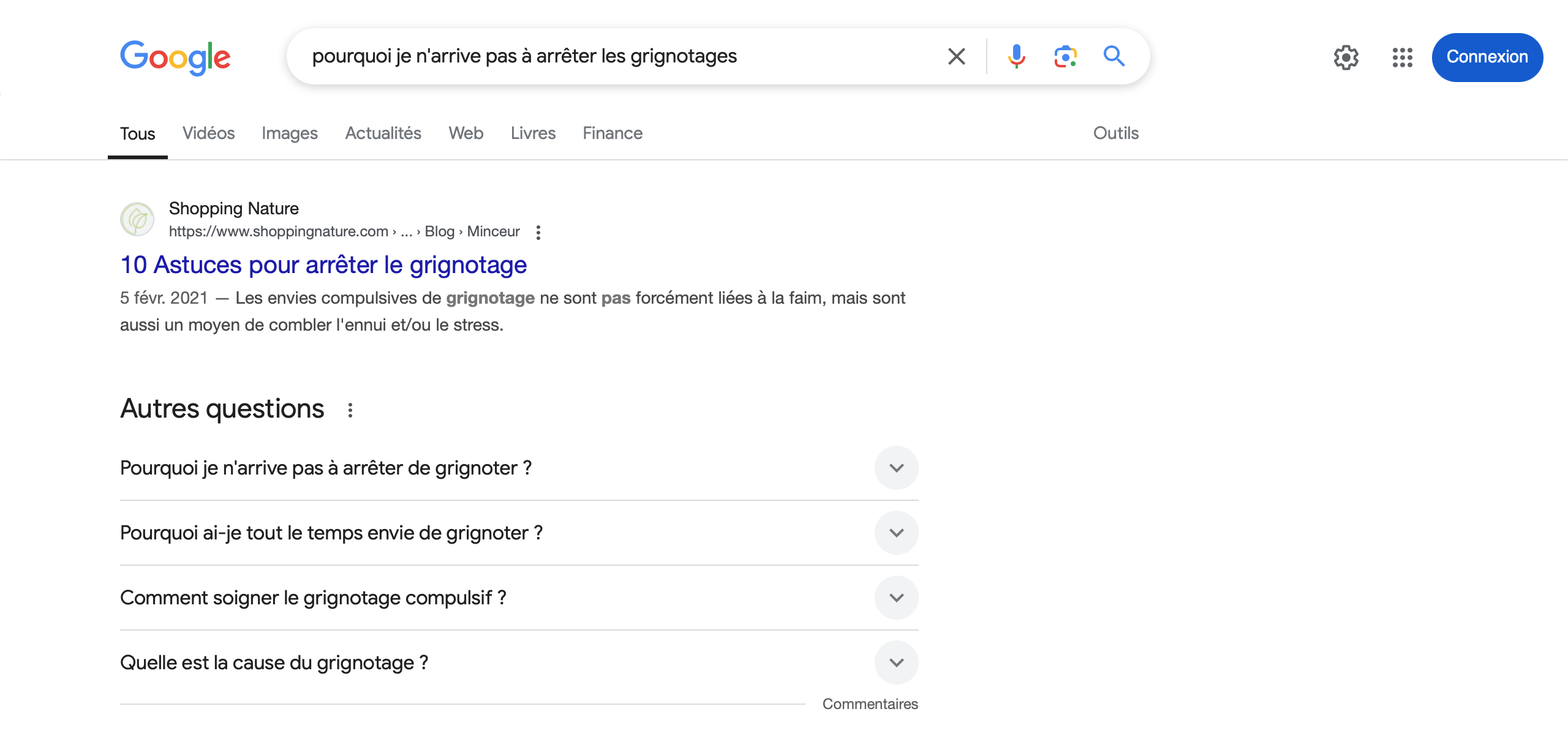The height and width of the screenshot is (747, 1568).
Task: Open the three-dot menu beside Shopping Nature URL
Action: [x=538, y=232]
